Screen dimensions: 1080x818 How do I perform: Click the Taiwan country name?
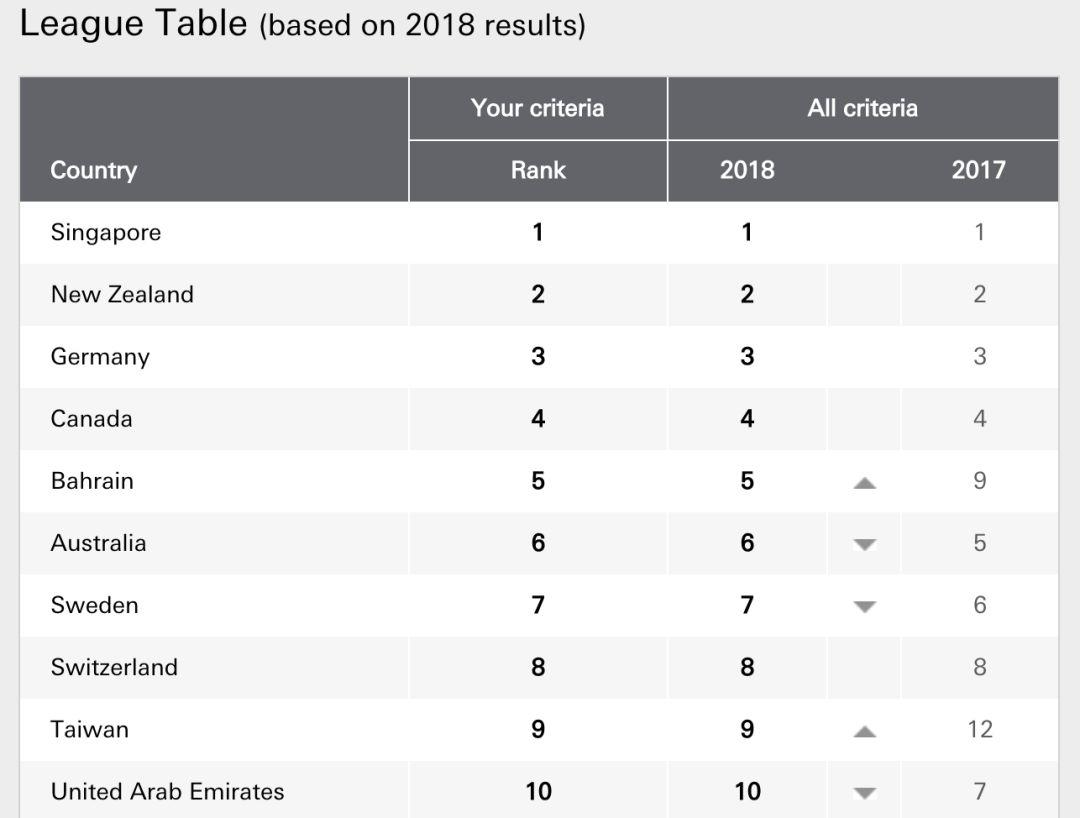tap(90, 729)
